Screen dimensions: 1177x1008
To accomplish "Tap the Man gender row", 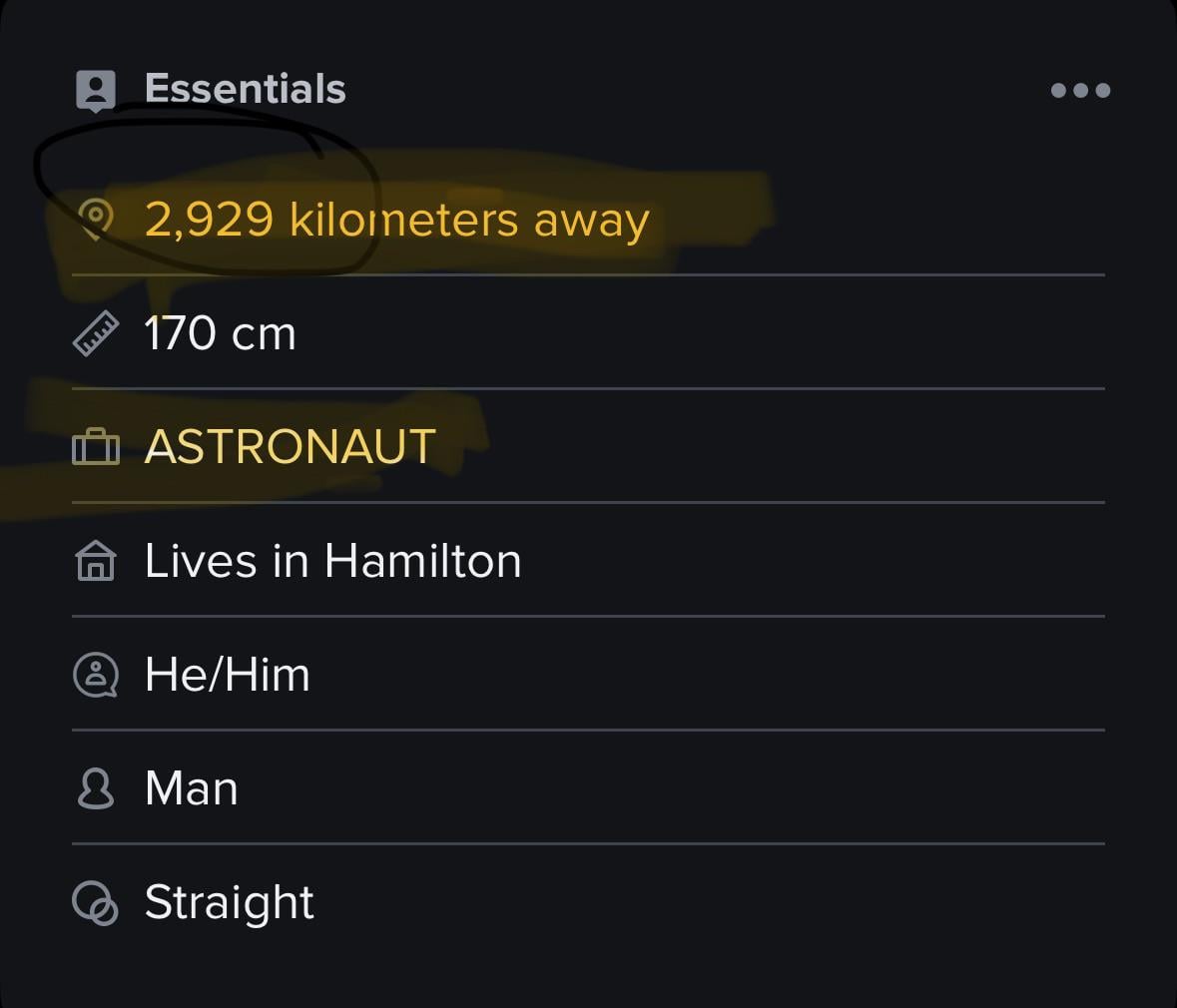I will coord(191,788).
